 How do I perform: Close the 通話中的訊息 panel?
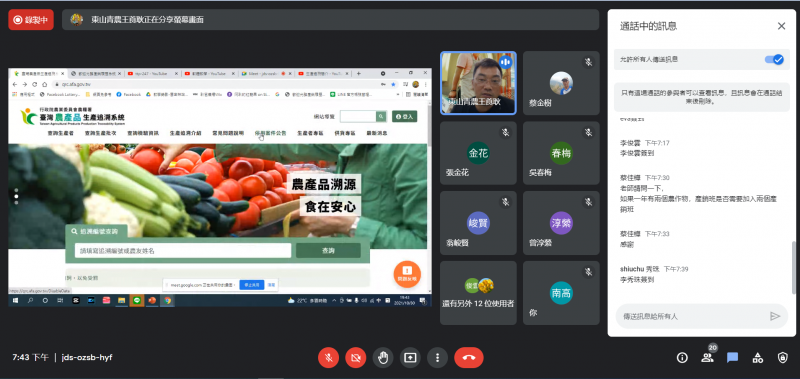point(781,26)
